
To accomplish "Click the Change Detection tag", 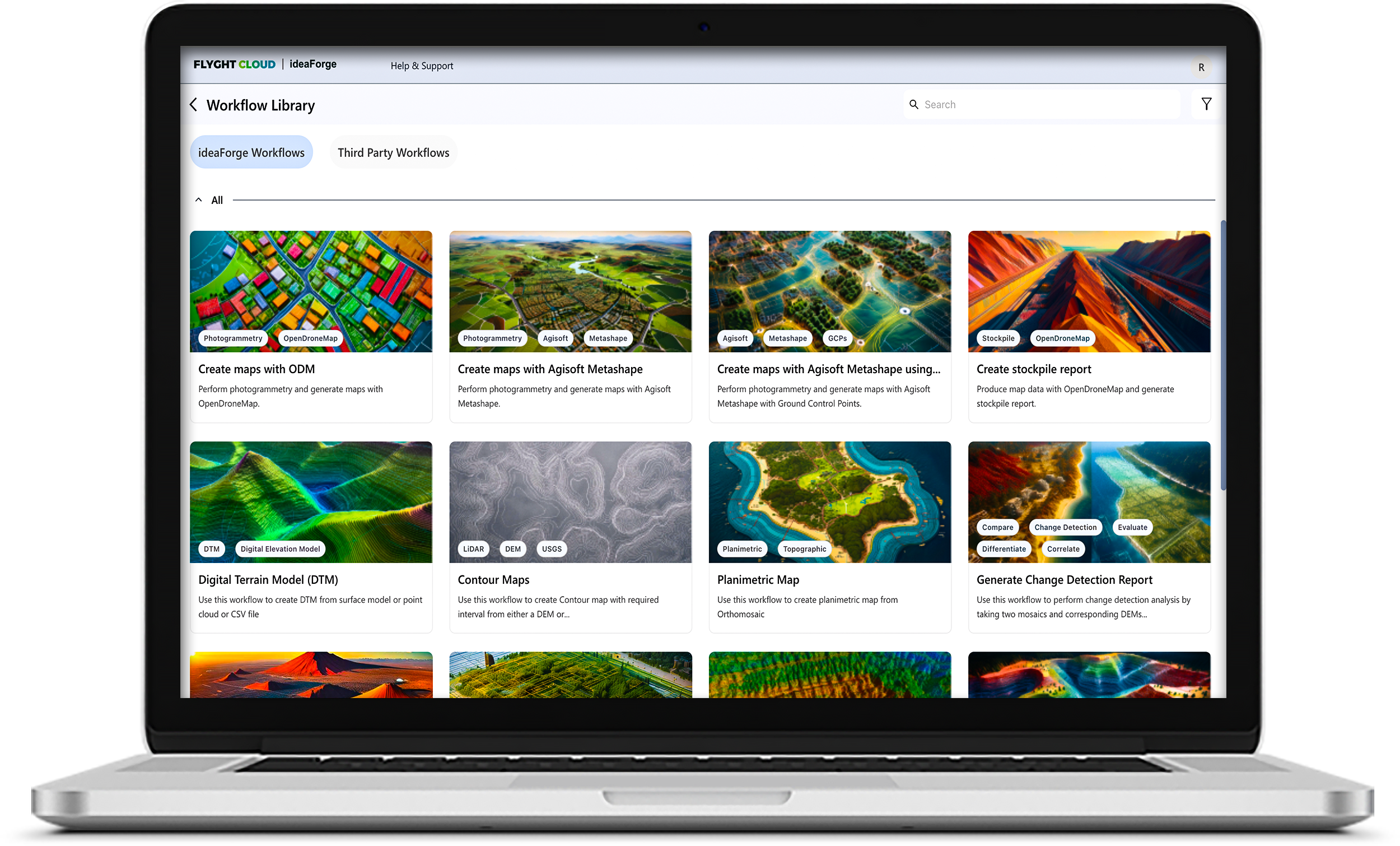I will pos(1065,528).
